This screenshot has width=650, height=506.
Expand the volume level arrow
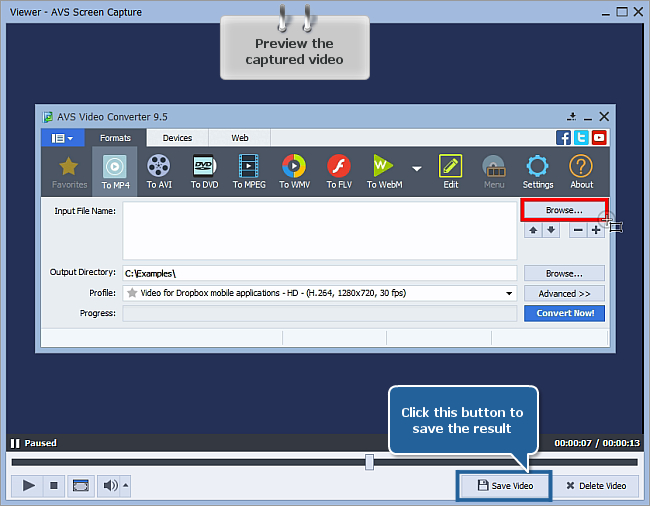[126, 485]
